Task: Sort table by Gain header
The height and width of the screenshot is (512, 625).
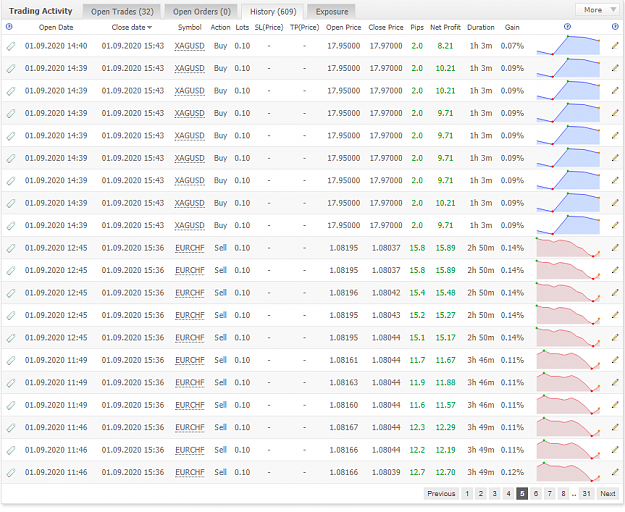Action: tap(512, 27)
